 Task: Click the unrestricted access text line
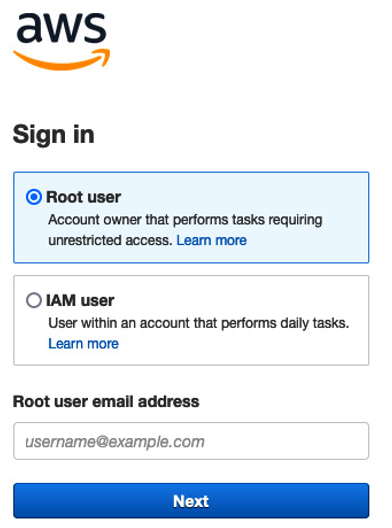110,240
